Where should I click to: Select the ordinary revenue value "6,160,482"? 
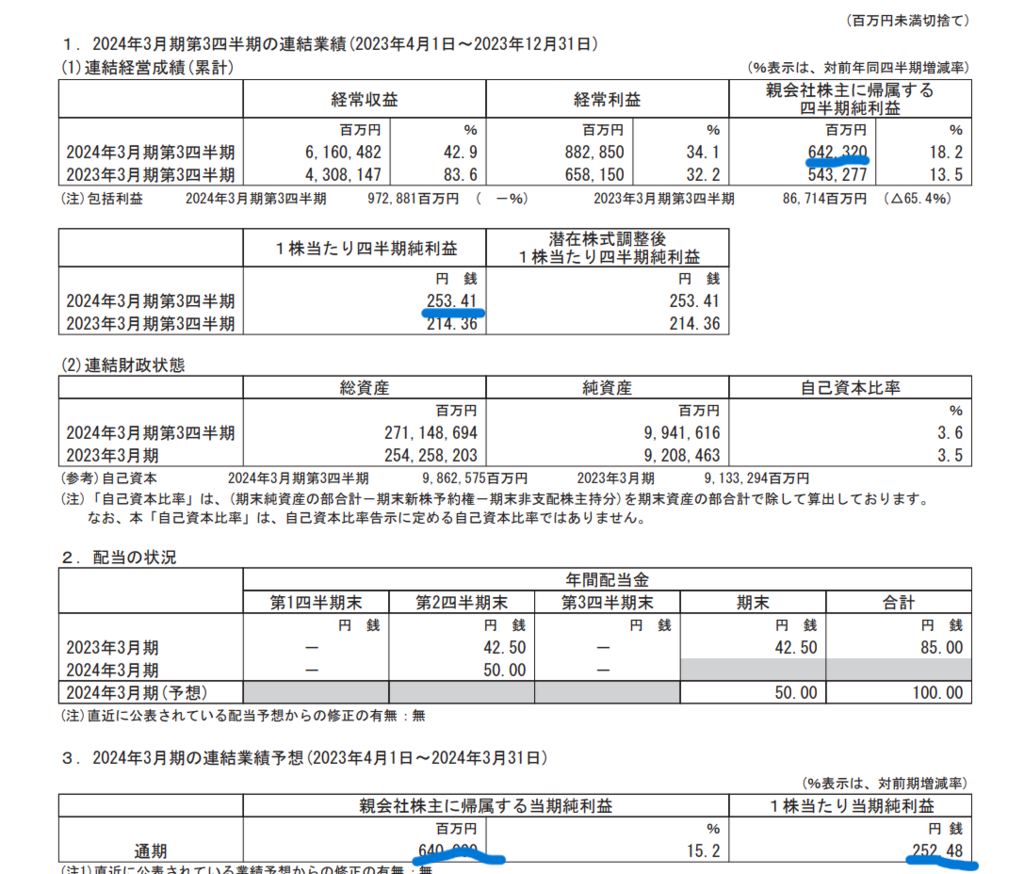[x=343, y=152]
